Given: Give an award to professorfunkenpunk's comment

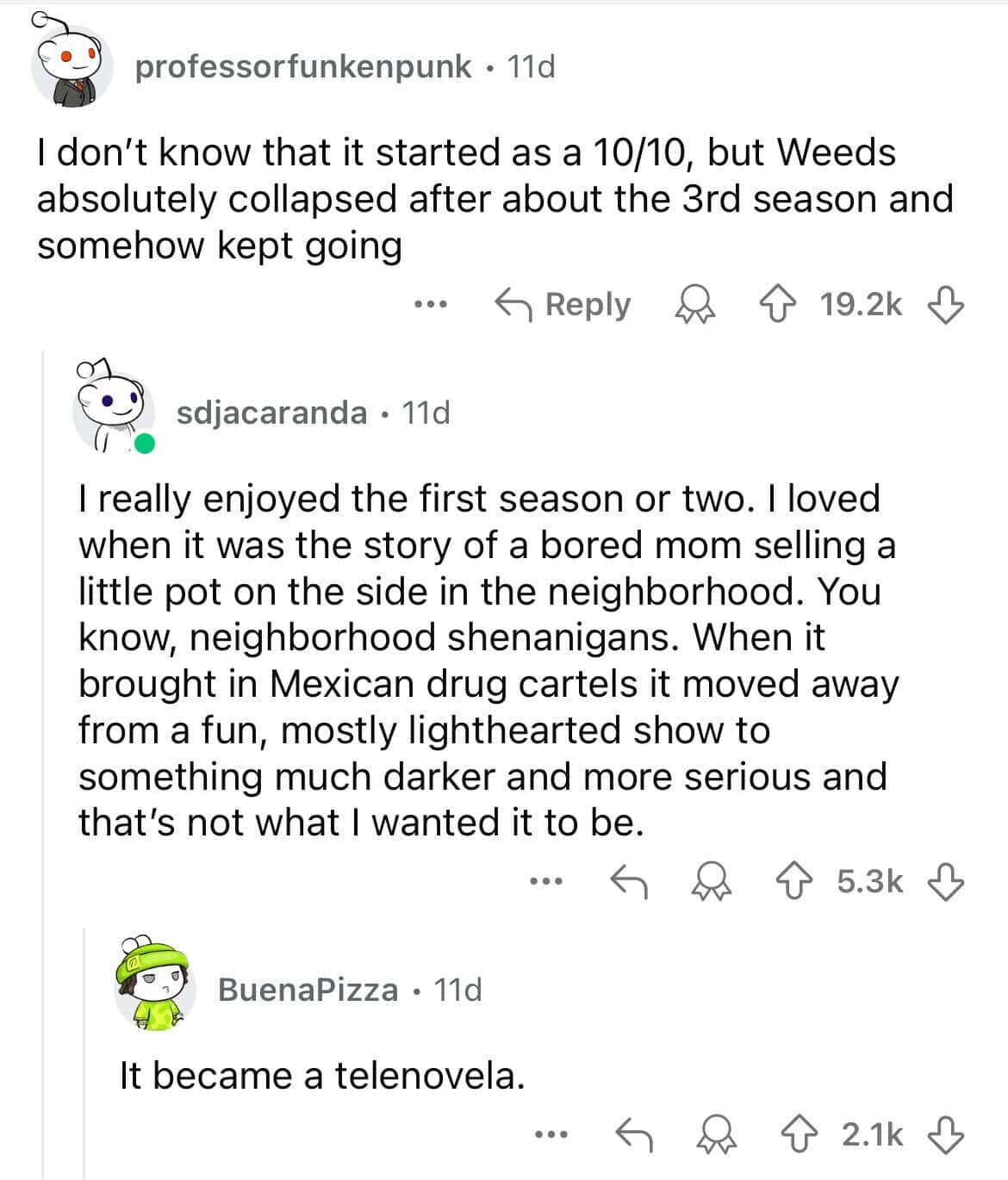Looking at the screenshot, I should pyautogui.click(x=695, y=304).
